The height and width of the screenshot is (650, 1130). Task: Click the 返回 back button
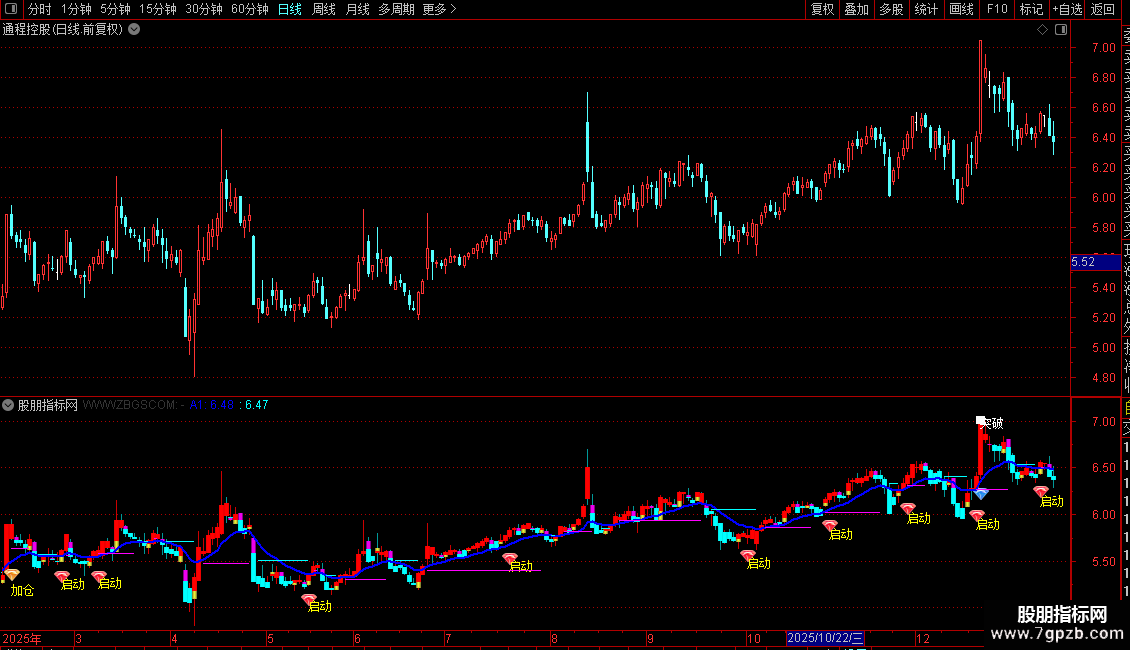pos(1103,9)
